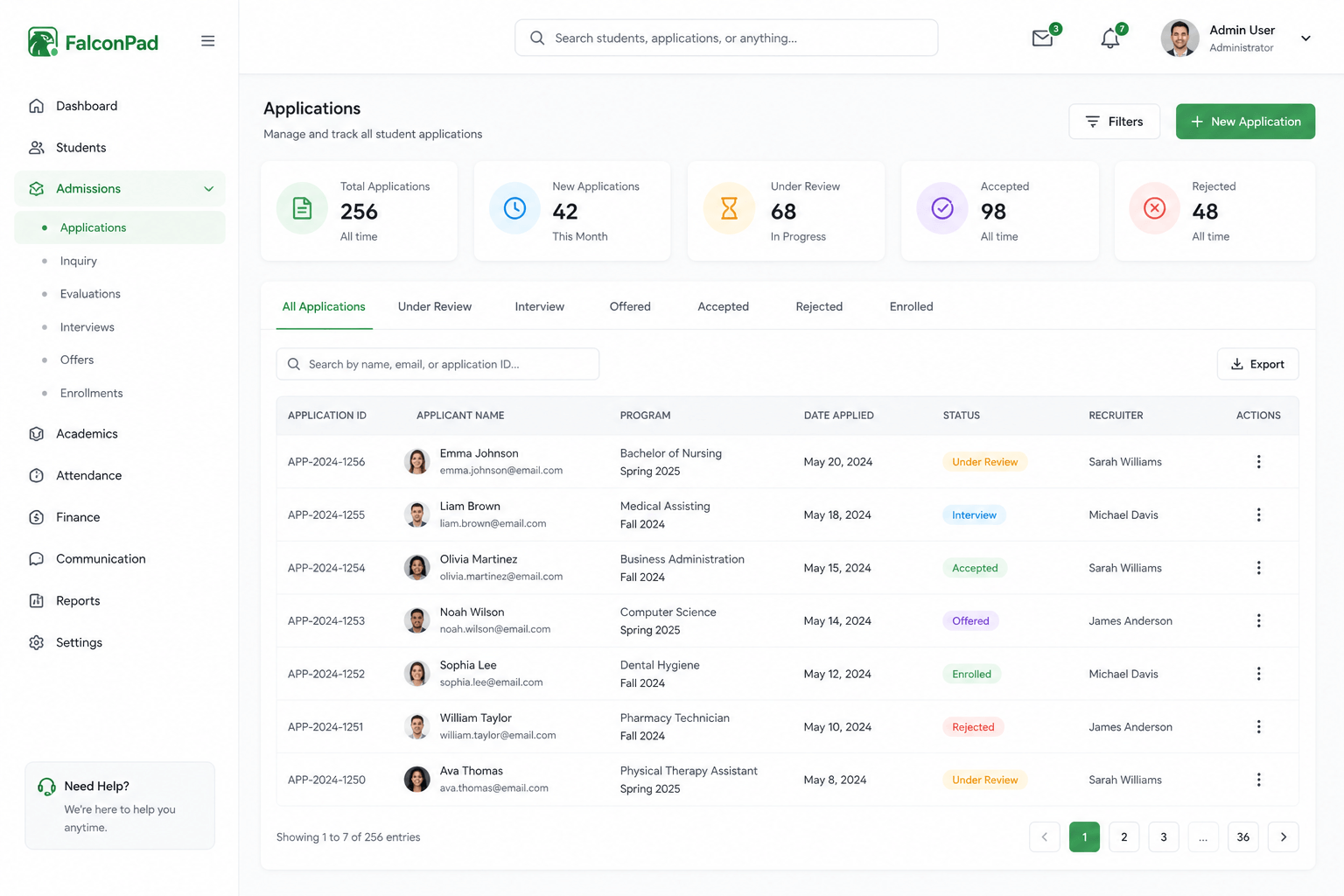Click the Export button

[x=1257, y=364]
